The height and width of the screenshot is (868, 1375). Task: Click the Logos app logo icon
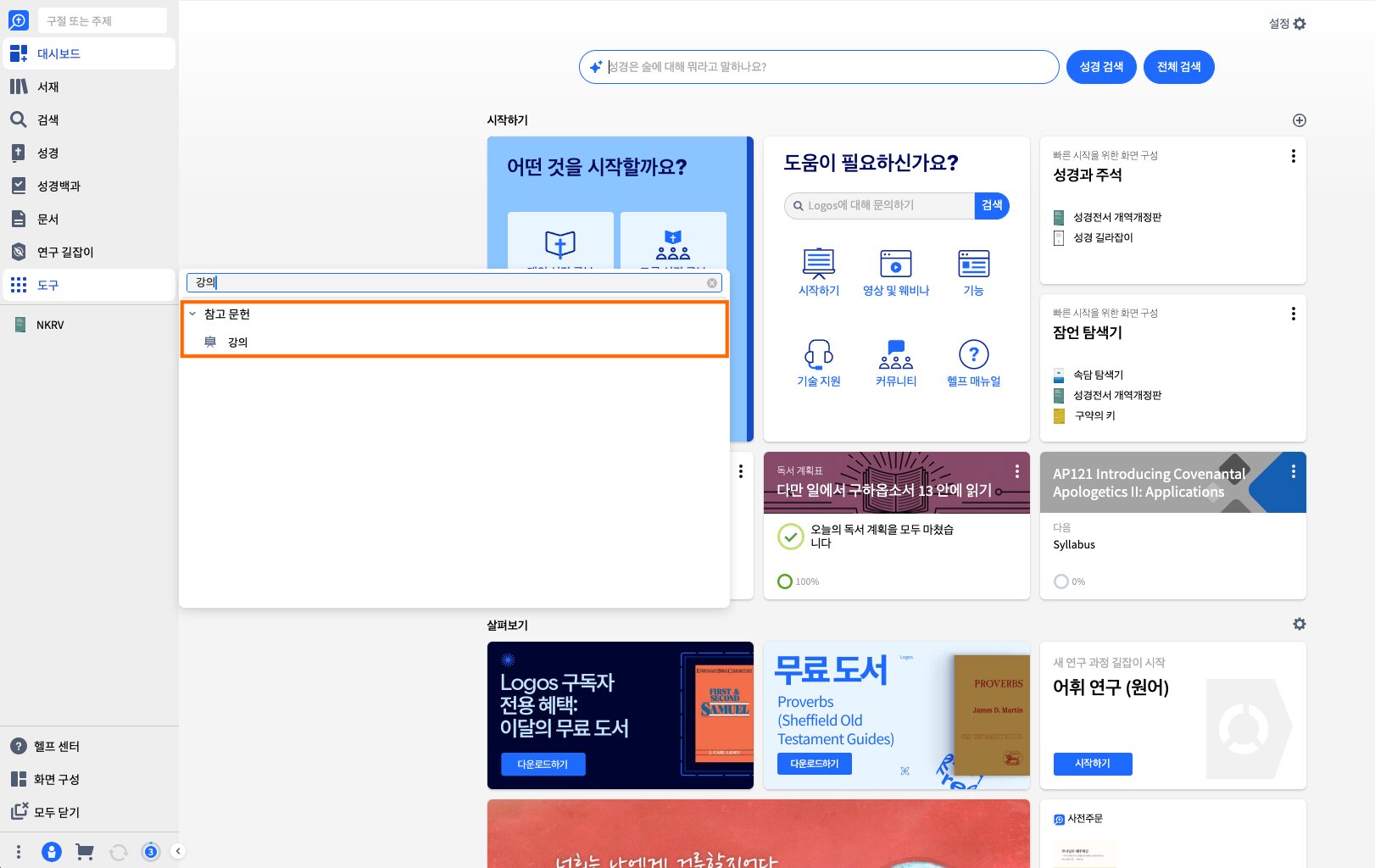click(x=18, y=20)
